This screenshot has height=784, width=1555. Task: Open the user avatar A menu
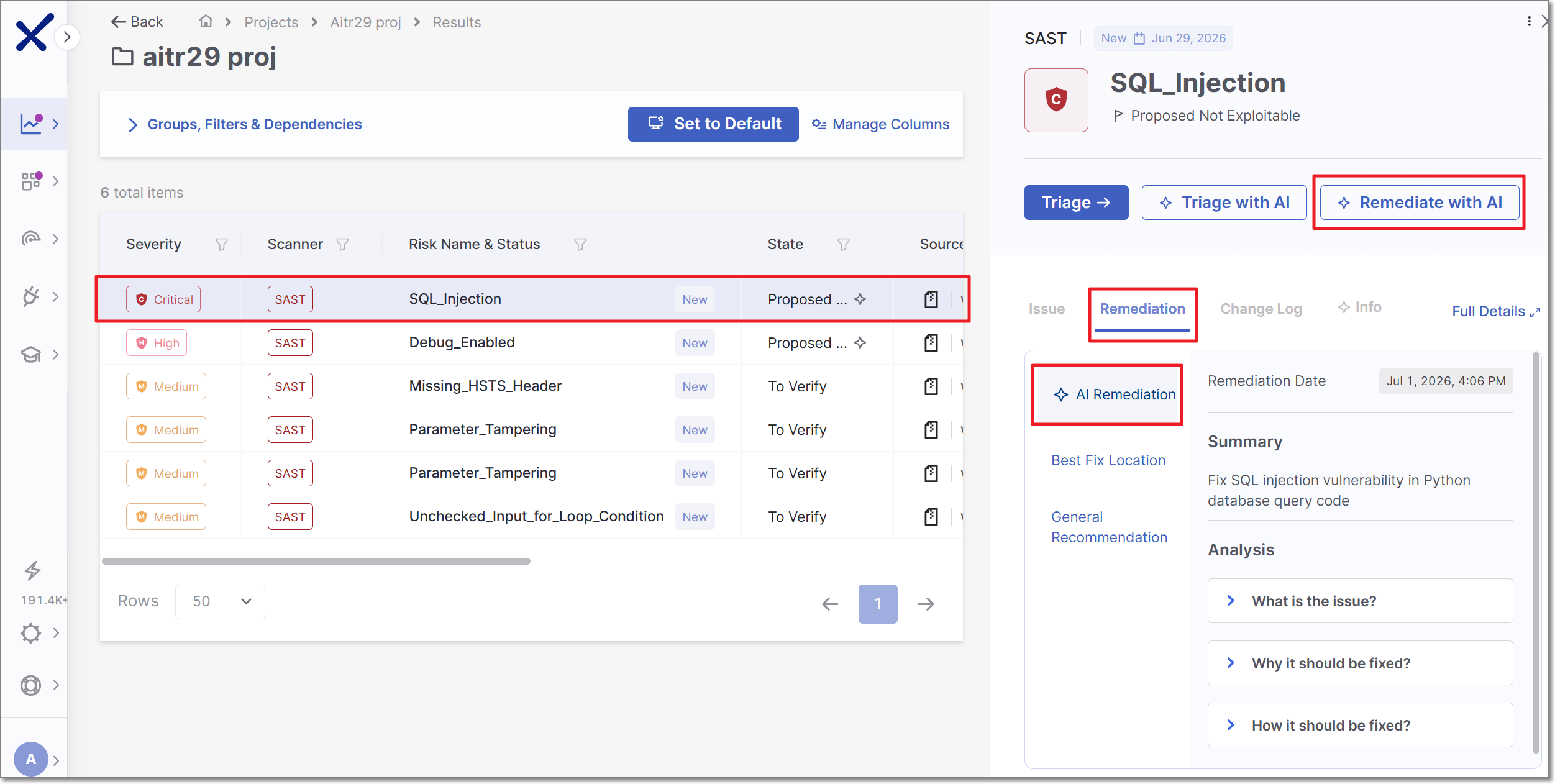point(31,759)
